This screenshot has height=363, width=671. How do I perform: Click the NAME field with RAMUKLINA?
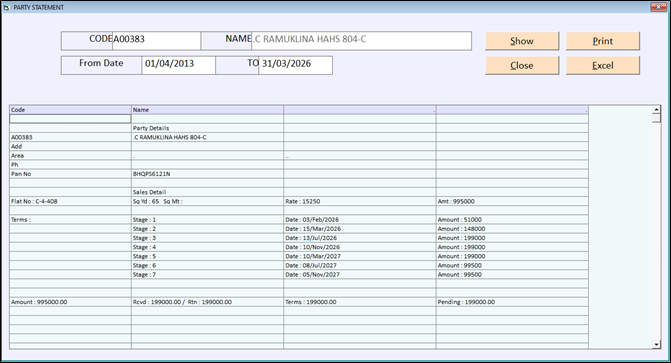(x=361, y=41)
